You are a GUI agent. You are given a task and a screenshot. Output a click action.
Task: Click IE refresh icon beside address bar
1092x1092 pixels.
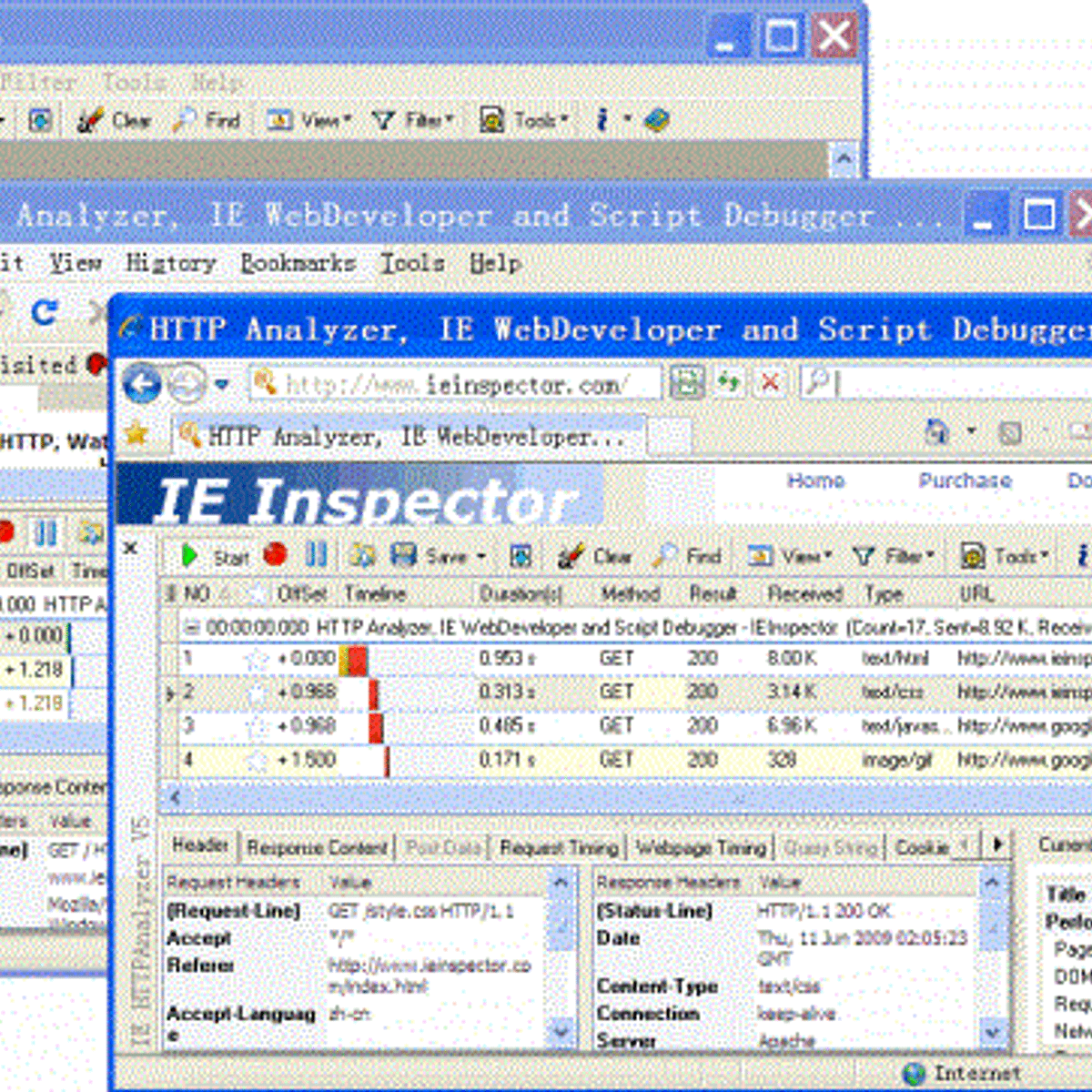(x=728, y=382)
